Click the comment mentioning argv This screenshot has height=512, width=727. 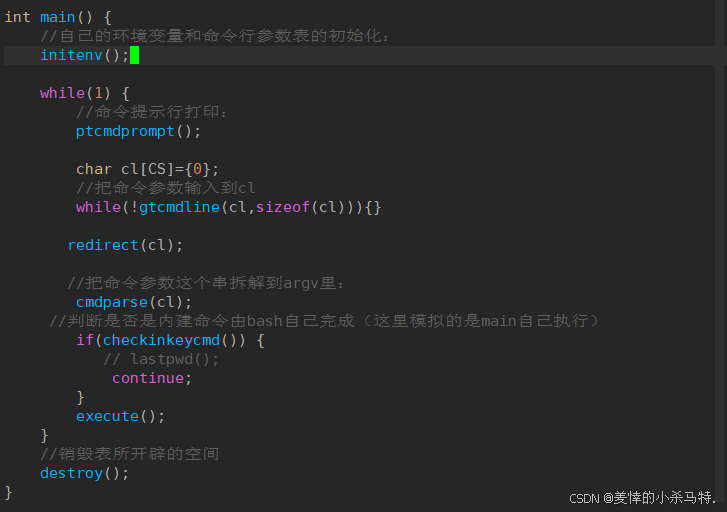[x=210, y=283]
